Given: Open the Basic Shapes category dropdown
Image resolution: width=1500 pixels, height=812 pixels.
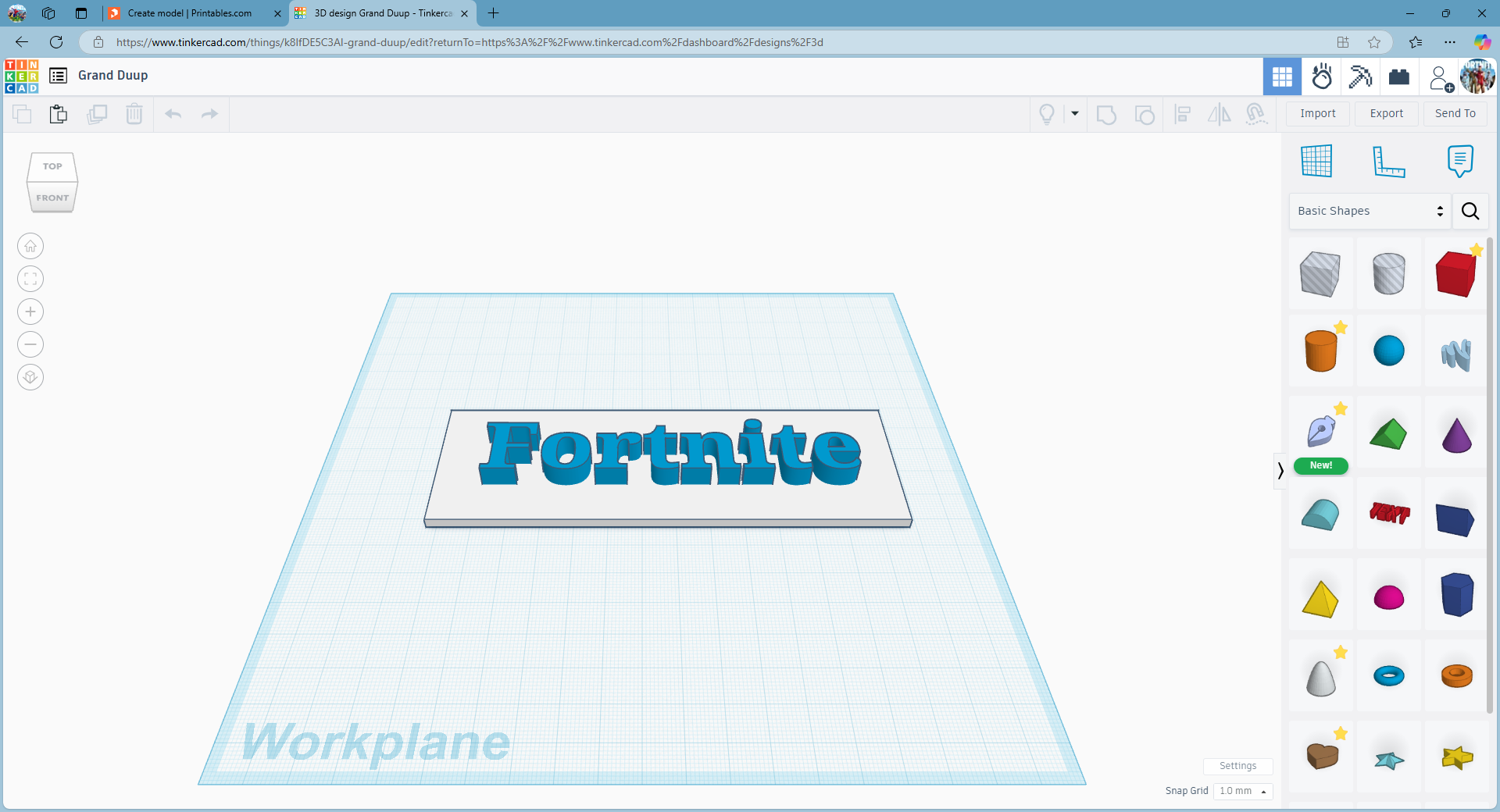Looking at the screenshot, I should [x=1370, y=211].
